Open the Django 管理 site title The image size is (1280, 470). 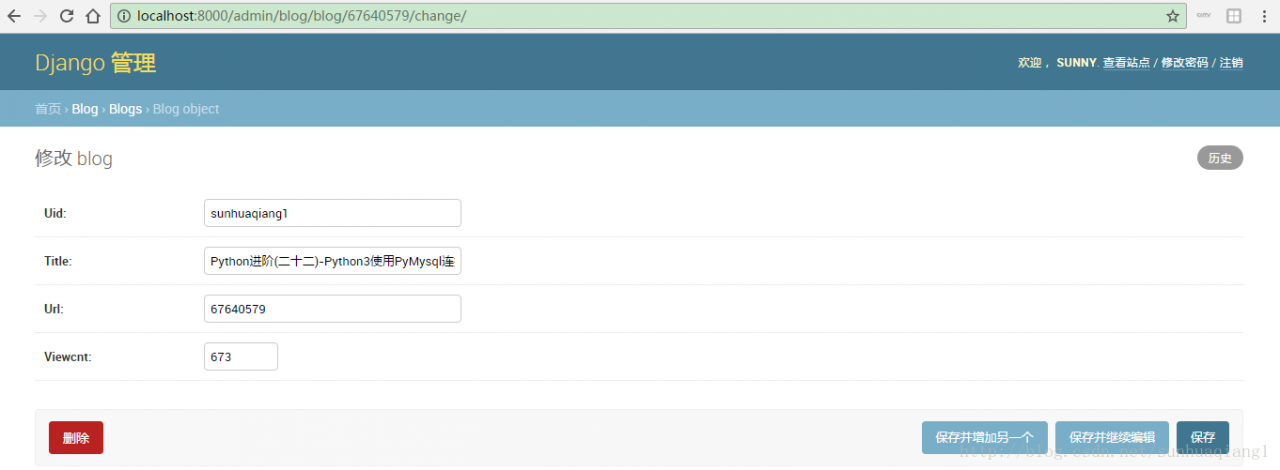[x=96, y=63]
